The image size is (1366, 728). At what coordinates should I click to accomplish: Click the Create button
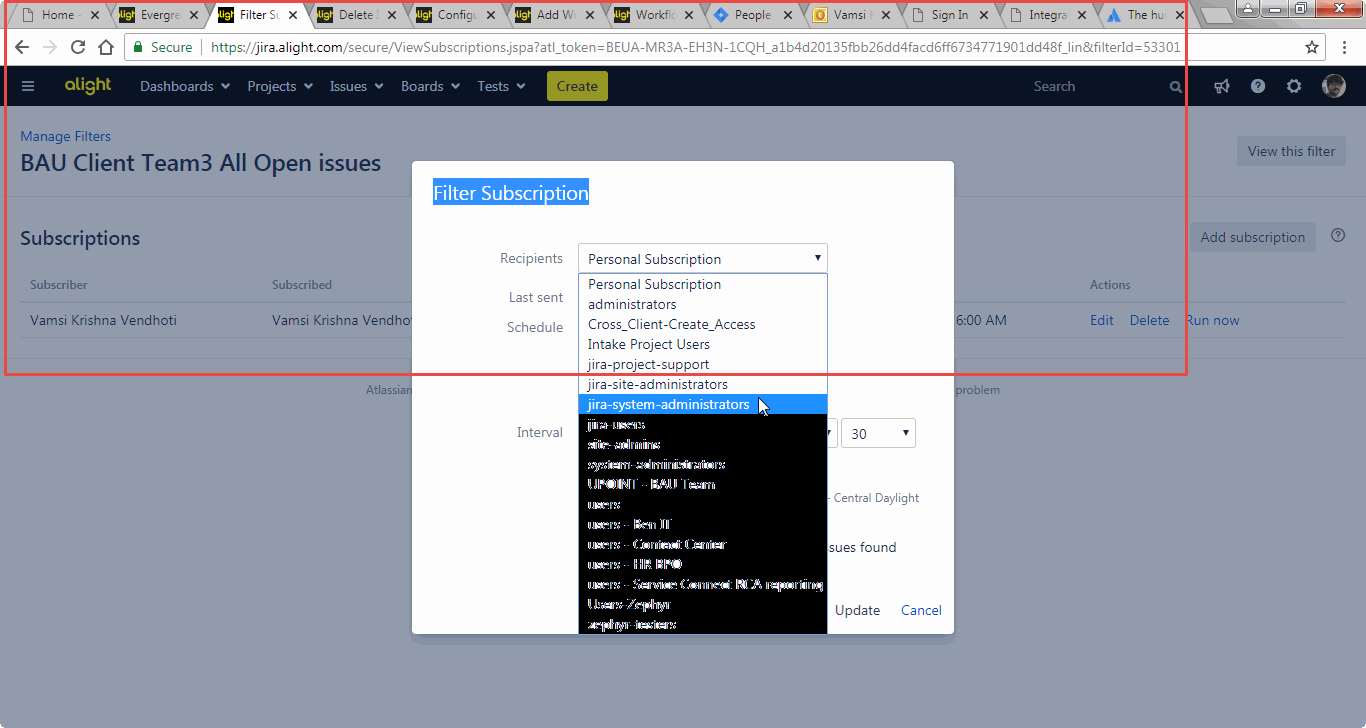577,86
